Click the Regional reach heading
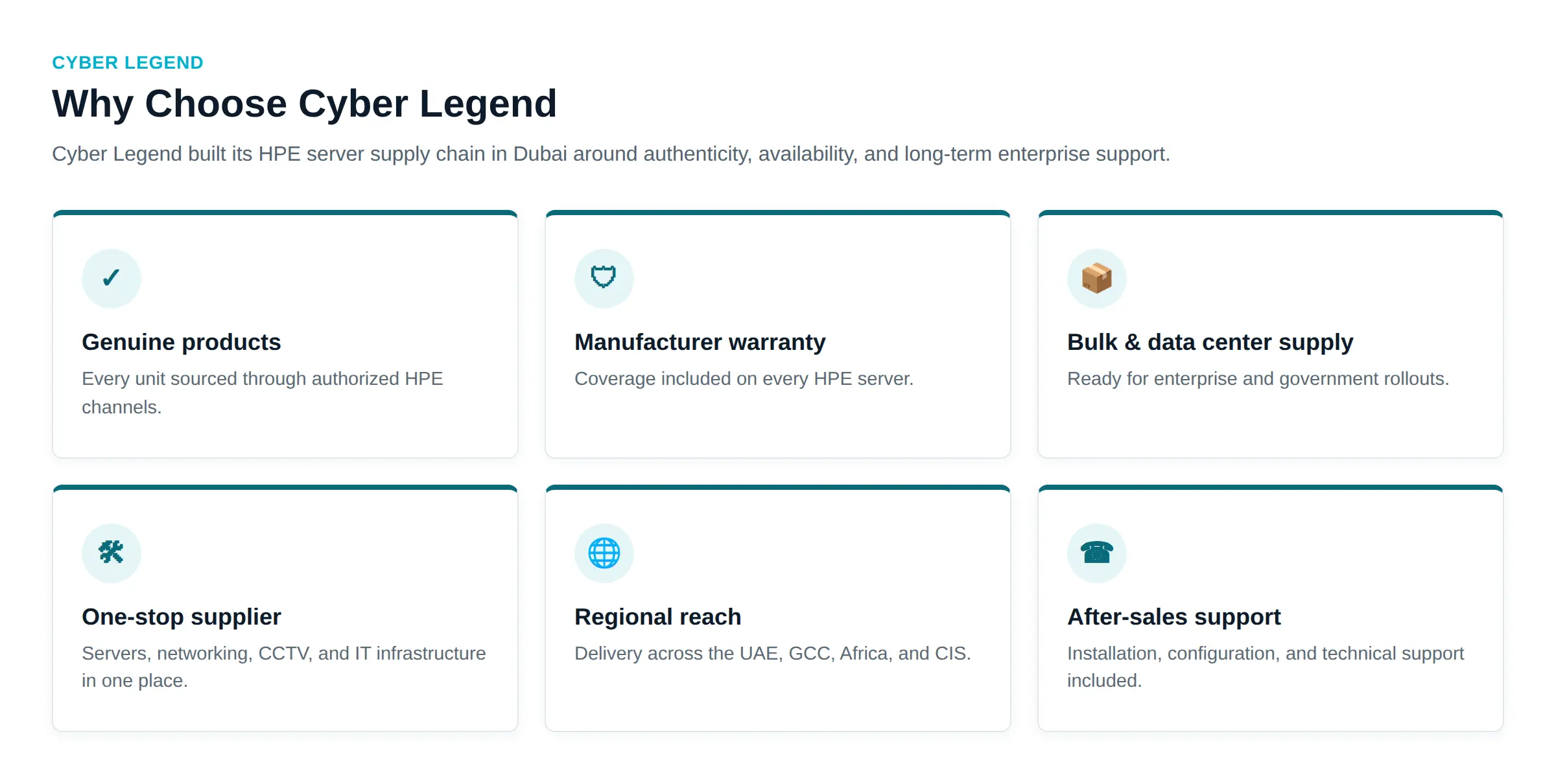1556x784 pixels. (658, 617)
